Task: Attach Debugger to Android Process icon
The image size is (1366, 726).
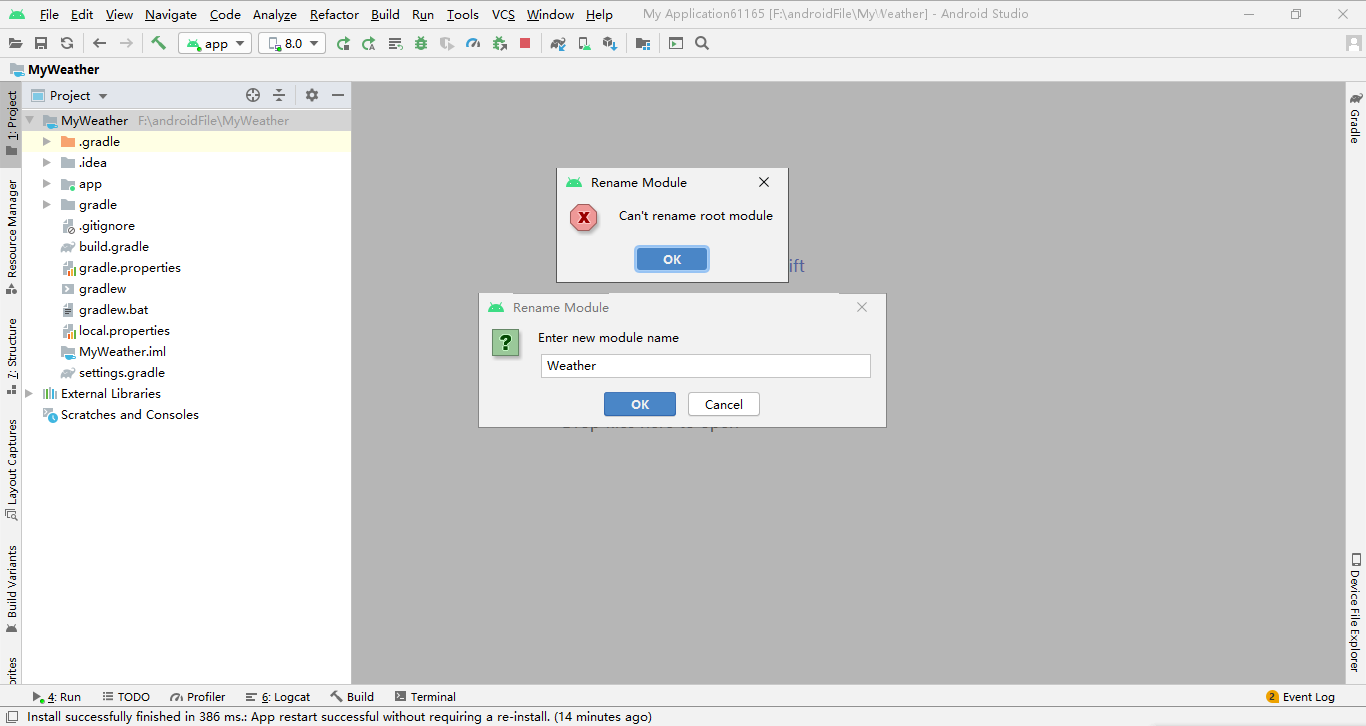Action: tap(499, 43)
